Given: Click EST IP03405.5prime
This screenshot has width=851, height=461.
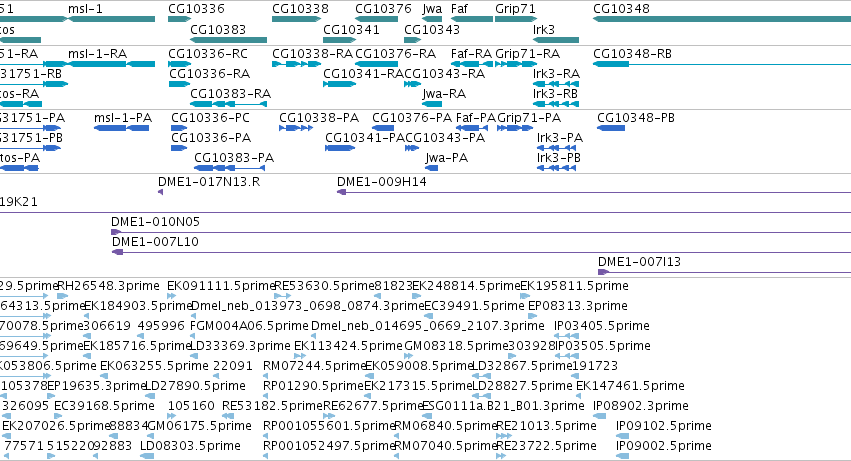Looking at the screenshot, I should tap(566, 336).
